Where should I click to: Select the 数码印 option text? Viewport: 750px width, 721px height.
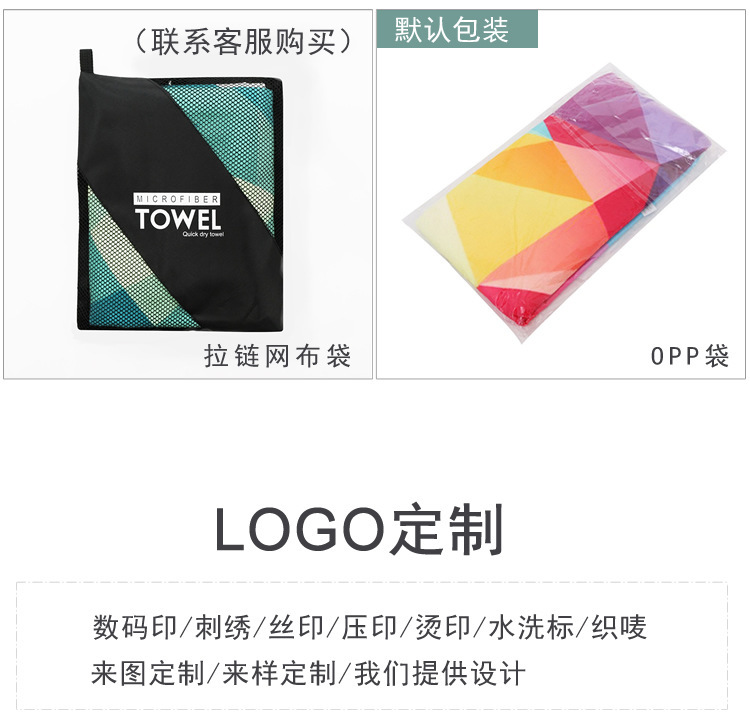pyautogui.click(x=135, y=627)
